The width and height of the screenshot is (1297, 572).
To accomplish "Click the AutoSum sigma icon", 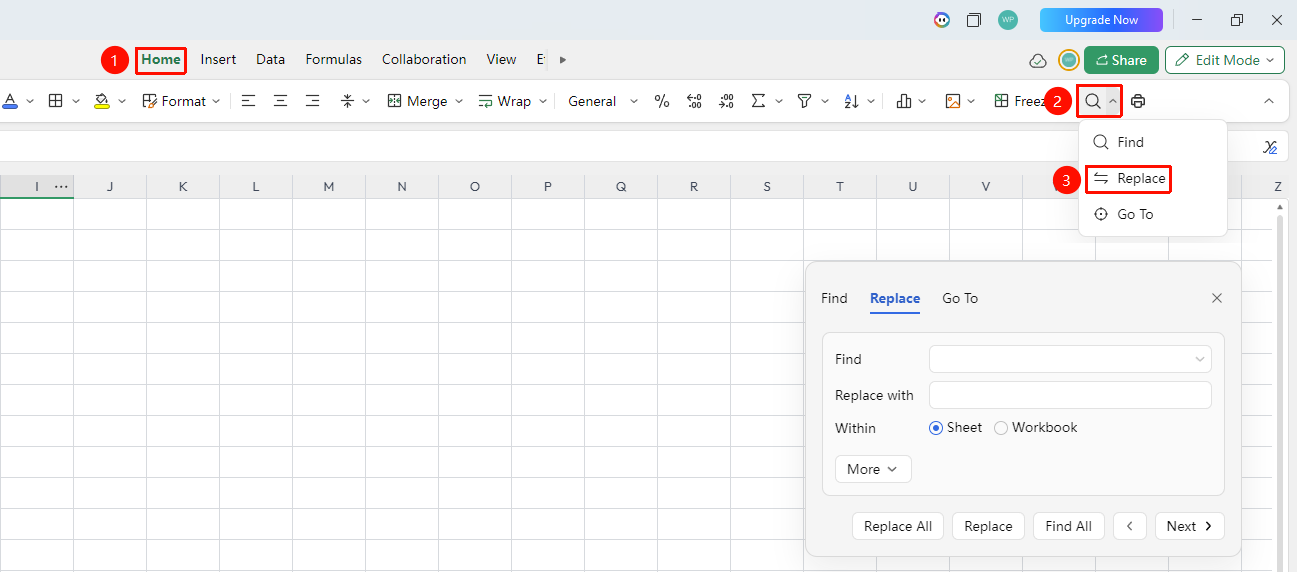I will 758,101.
